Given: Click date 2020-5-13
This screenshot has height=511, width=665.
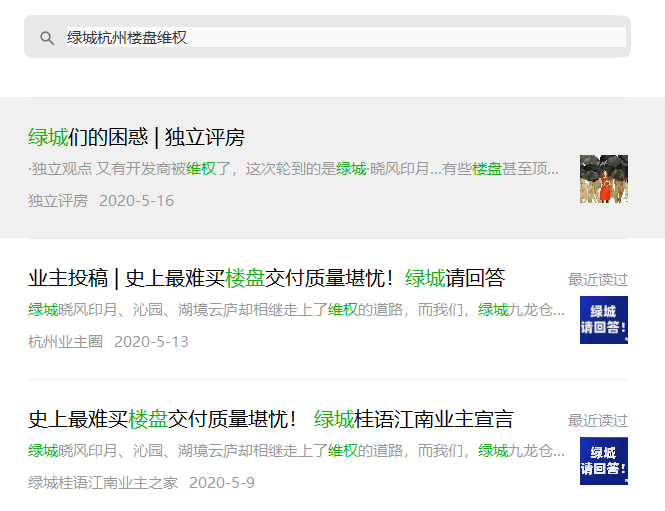Looking at the screenshot, I should pyautogui.click(x=151, y=341).
